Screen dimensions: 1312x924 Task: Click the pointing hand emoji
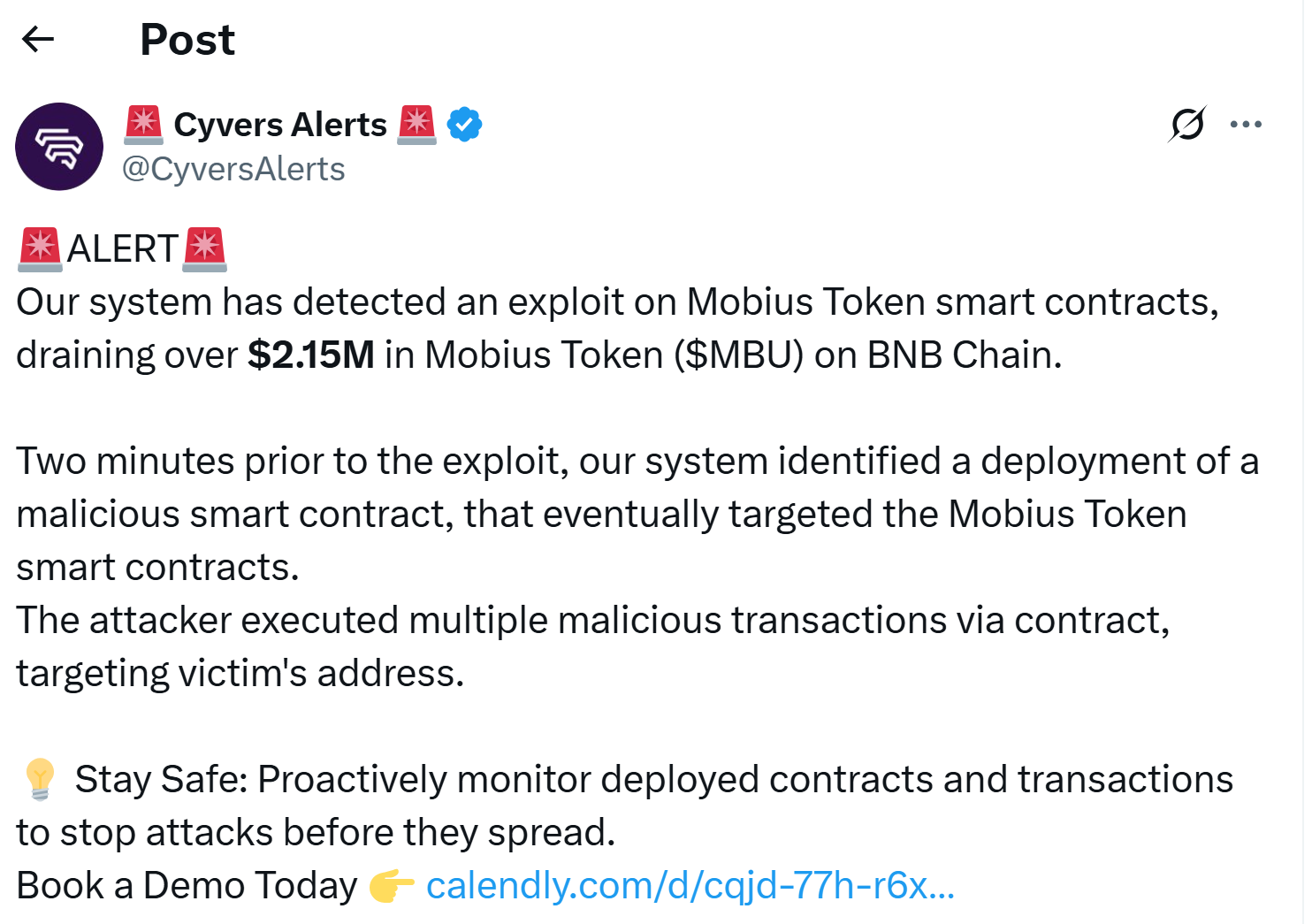(392, 886)
